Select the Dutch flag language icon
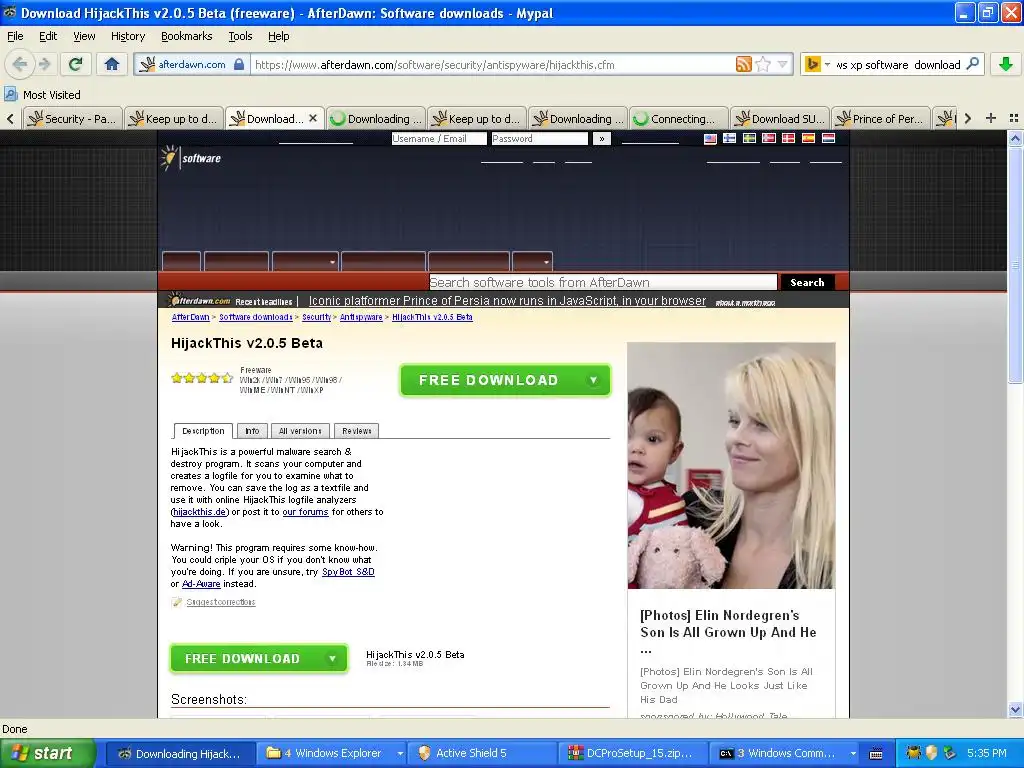The width and height of the screenshot is (1024, 768). (x=828, y=138)
